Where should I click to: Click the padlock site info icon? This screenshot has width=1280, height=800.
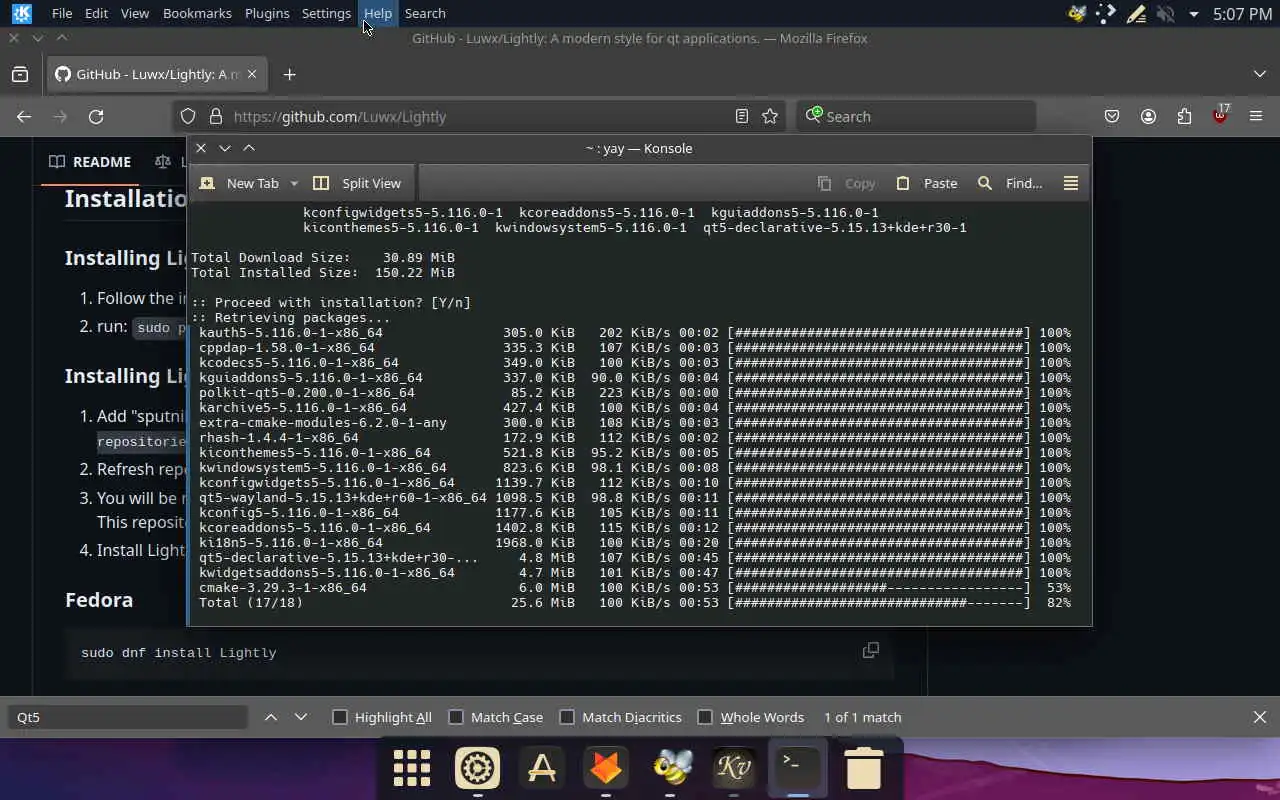coord(214,116)
